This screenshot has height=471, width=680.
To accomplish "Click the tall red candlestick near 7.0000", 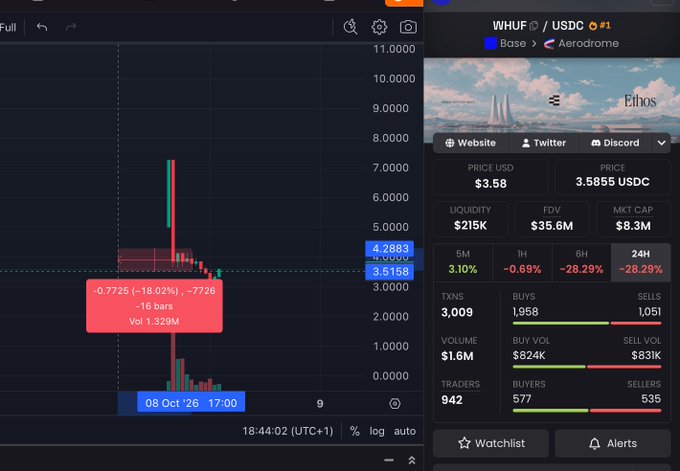I will click(x=173, y=211).
